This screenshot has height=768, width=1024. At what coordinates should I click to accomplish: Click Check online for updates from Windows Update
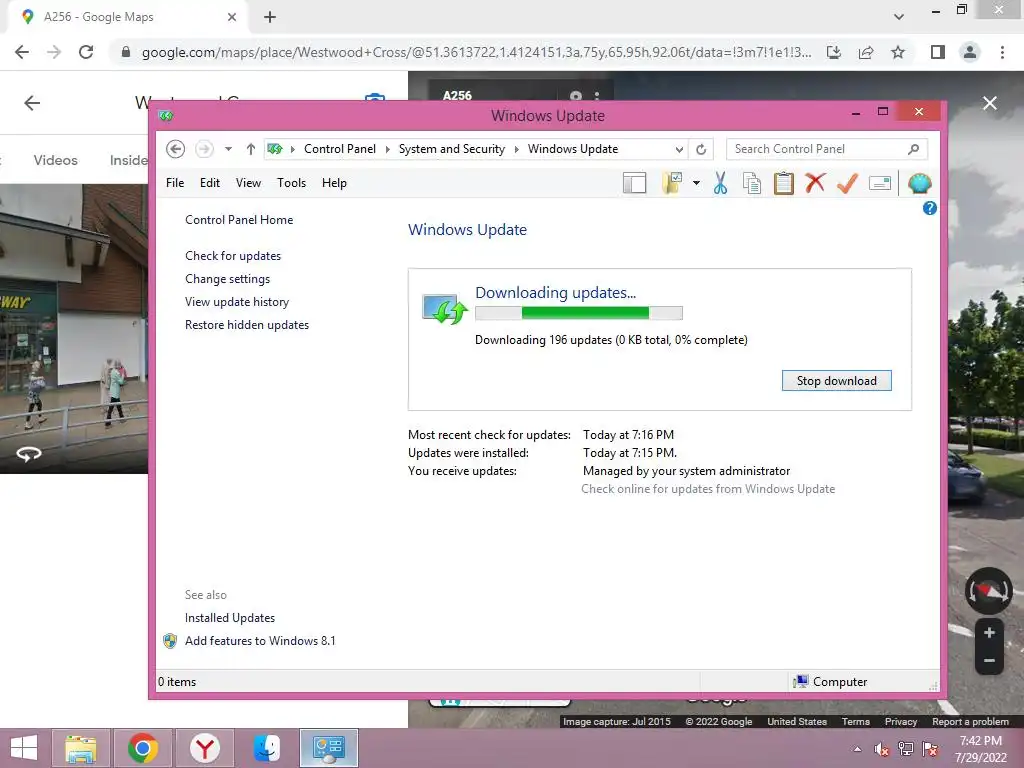pyautogui.click(x=708, y=489)
